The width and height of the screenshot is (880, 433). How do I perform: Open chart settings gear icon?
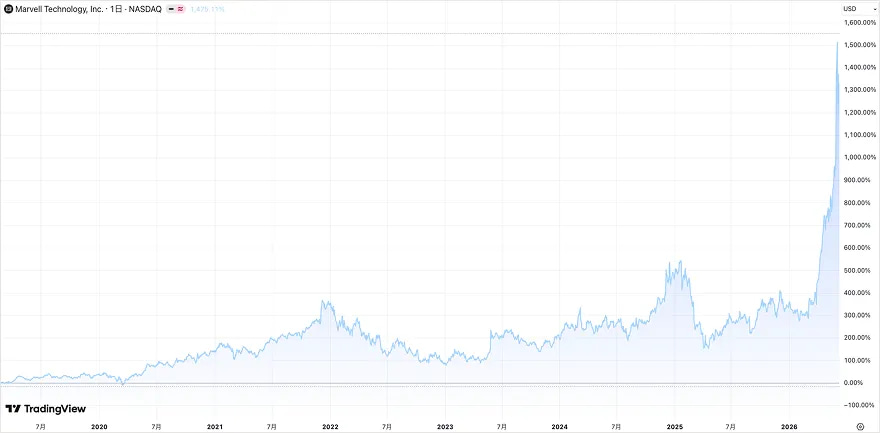[x=860, y=426]
